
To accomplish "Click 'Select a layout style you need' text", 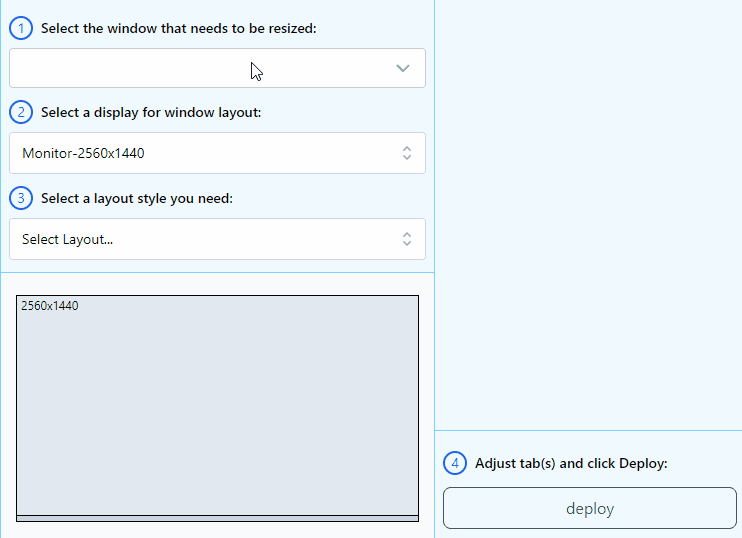I will coord(137,198).
